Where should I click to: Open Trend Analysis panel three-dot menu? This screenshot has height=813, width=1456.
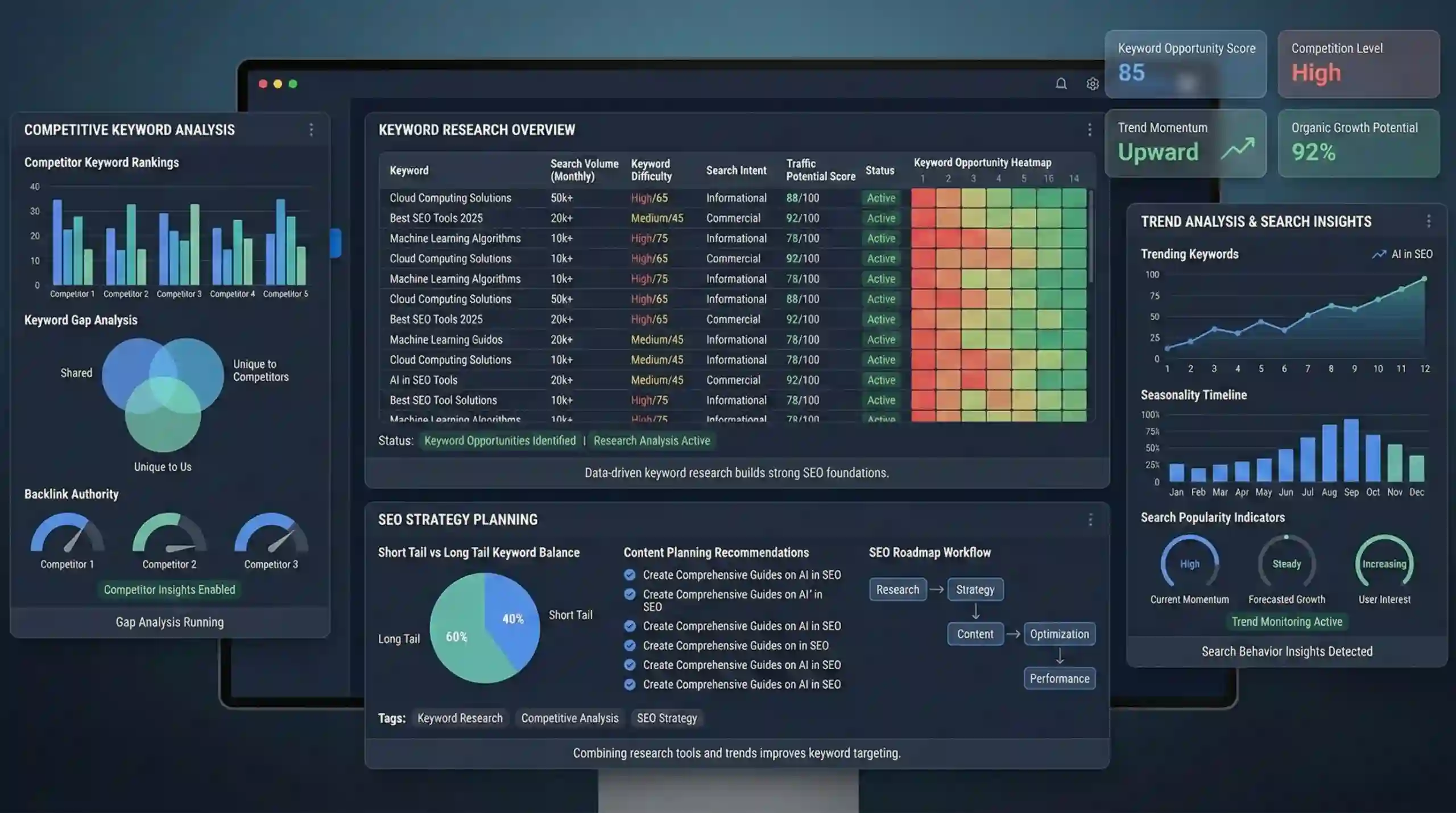[x=1428, y=221]
